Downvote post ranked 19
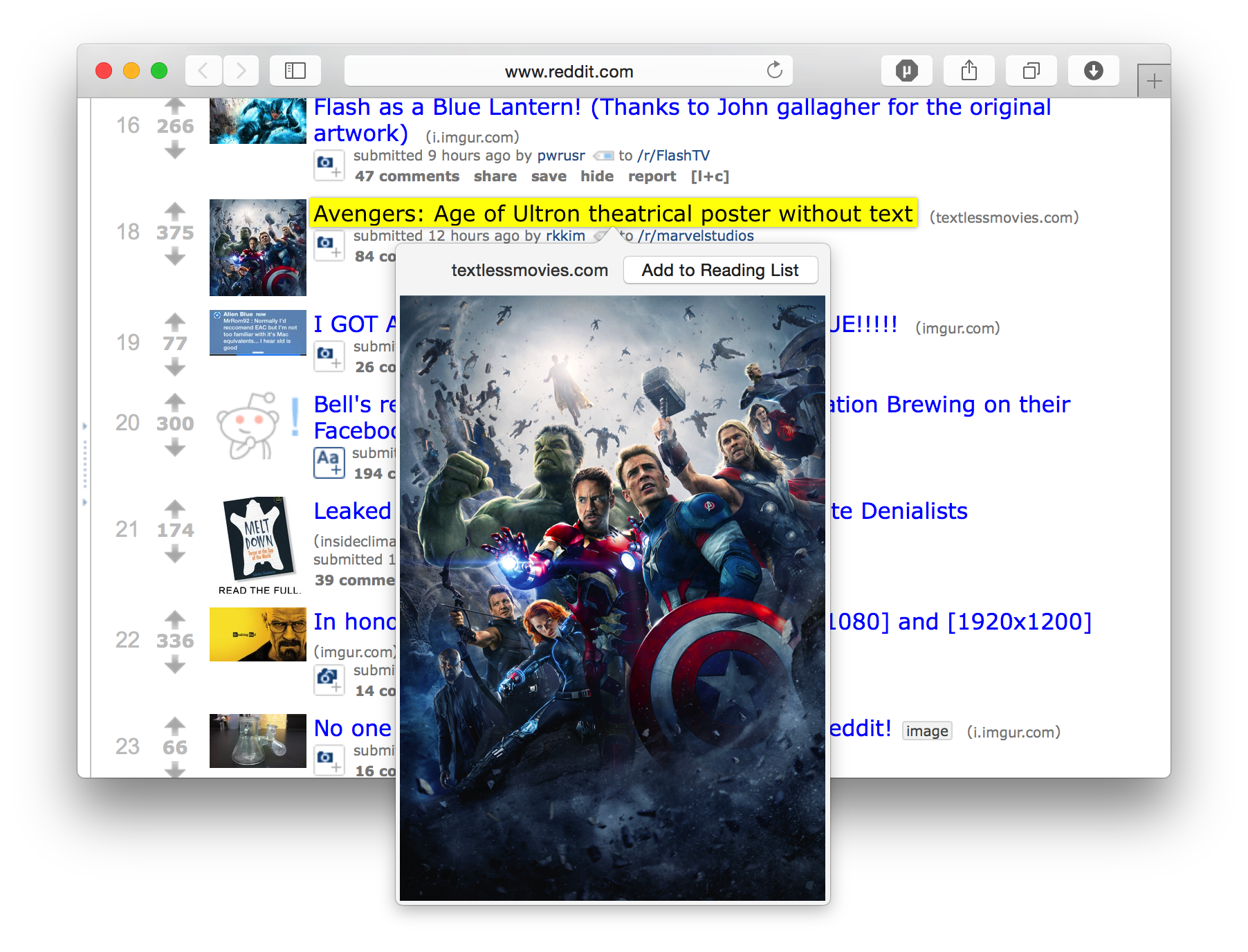The width and height of the screenshot is (1248, 952). pyautogui.click(x=175, y=367)
